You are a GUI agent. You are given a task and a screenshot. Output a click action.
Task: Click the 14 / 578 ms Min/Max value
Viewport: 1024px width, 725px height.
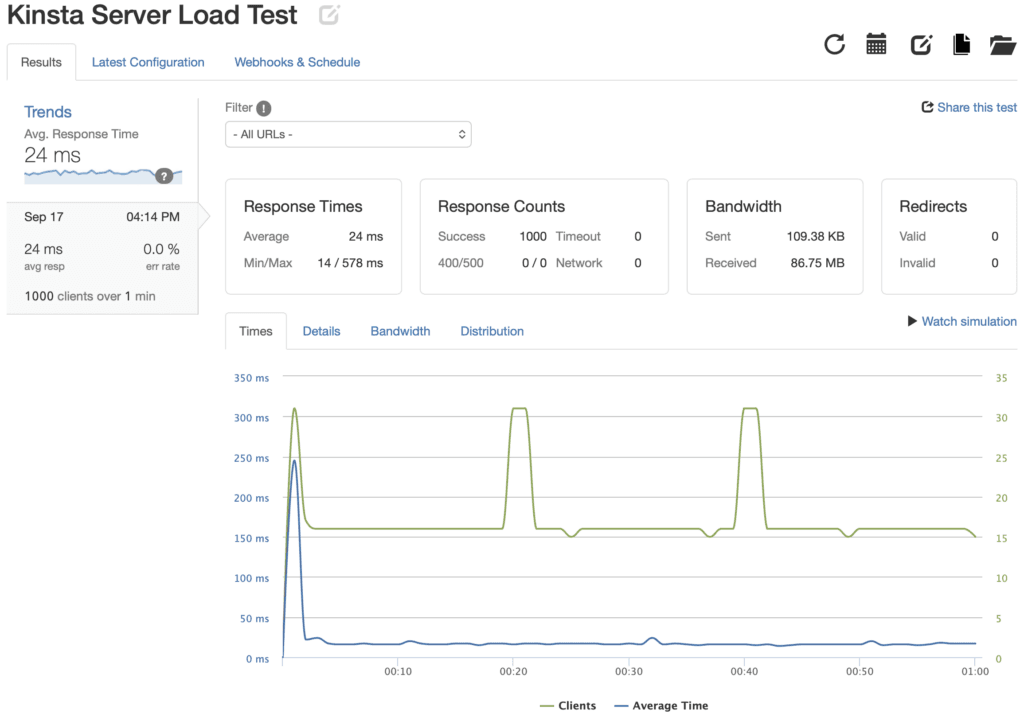[x=350, y=263]
